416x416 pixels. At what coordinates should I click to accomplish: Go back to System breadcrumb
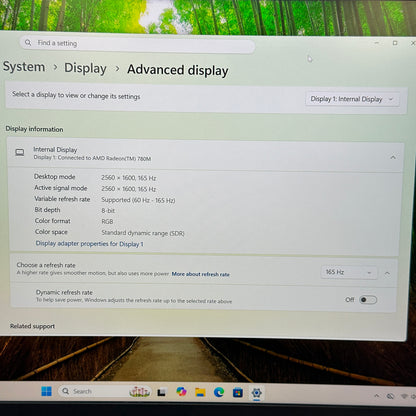click(x=24, y=67)
